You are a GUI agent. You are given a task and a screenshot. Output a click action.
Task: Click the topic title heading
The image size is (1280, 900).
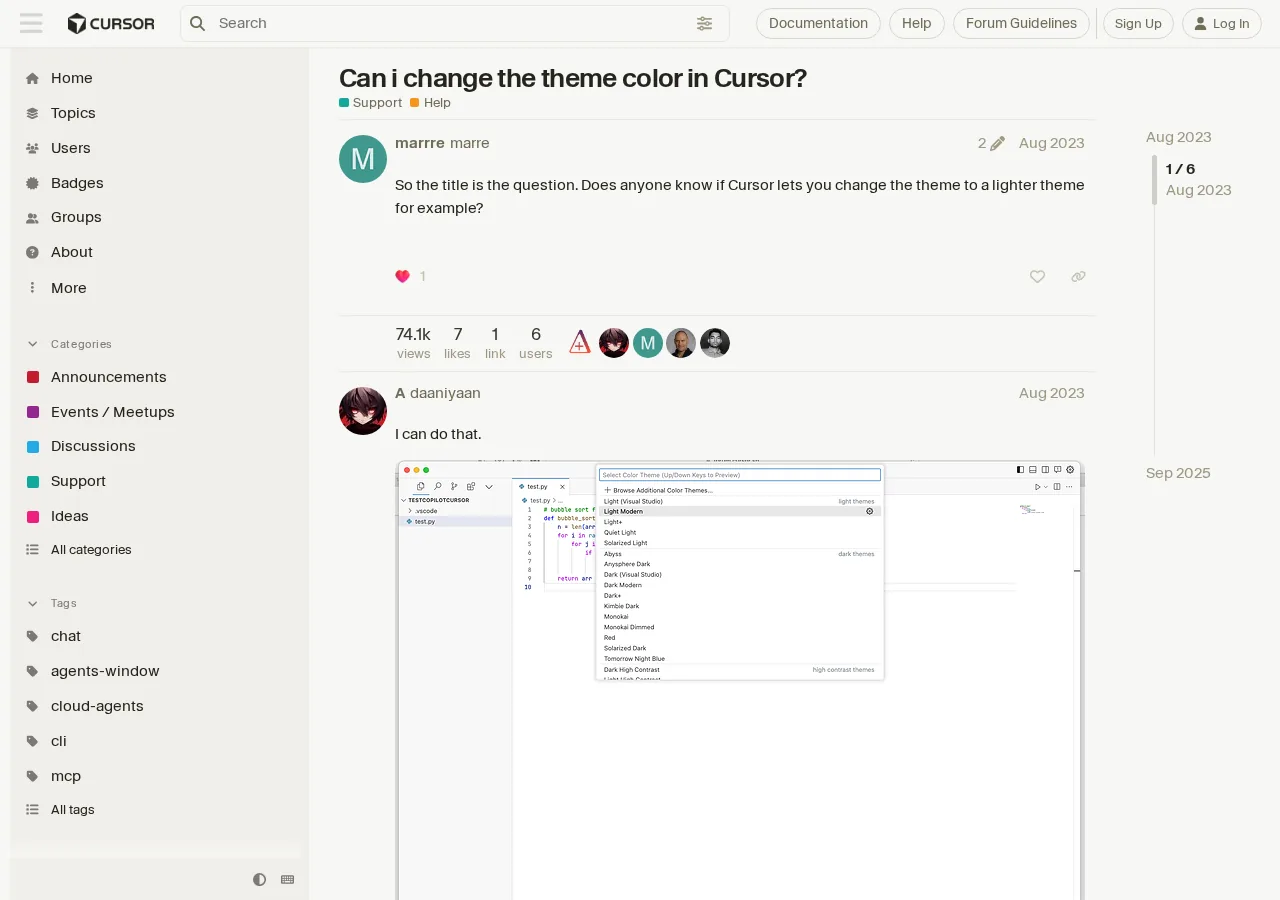(x=573, y=78)
